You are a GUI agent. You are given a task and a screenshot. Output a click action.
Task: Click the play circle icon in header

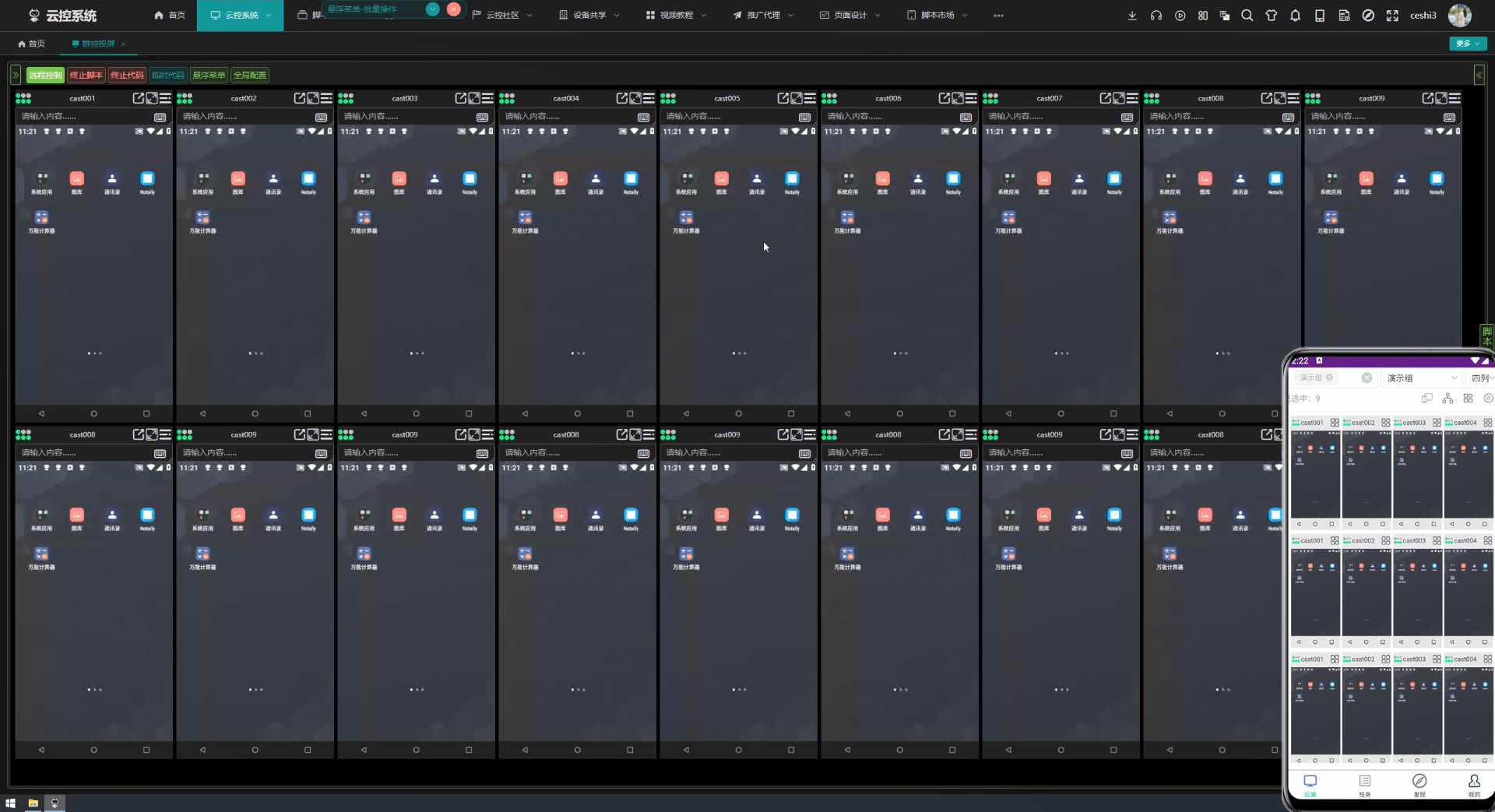pyautogui.click(x=1180, y=16)
